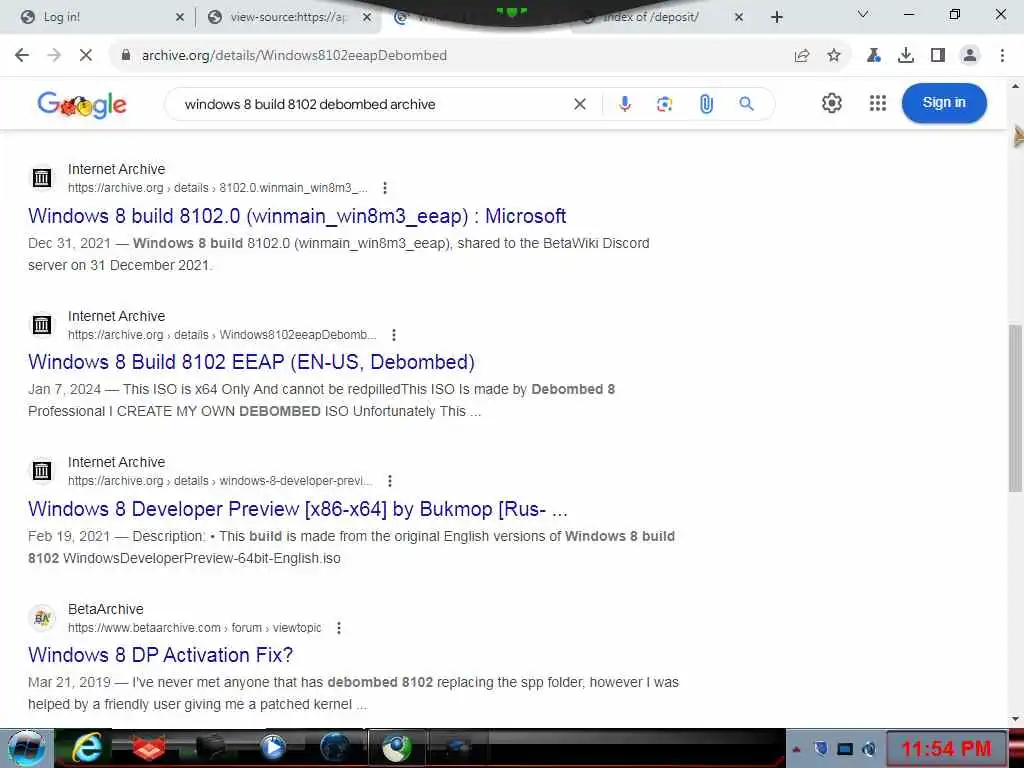Launch Internet Explorer from taskbar
The width and height of the screenshot is (1024, 768).
point(87,748)
